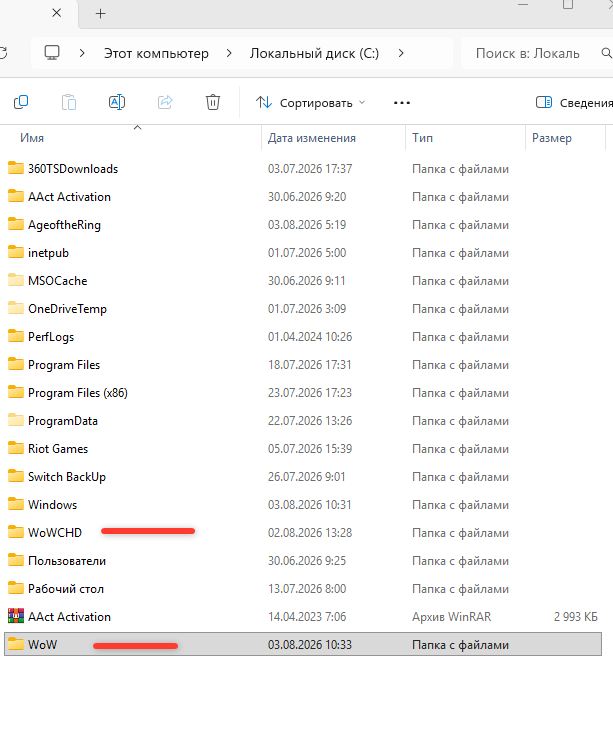The width and height of the screenshot is (613, 739).
Task: Sort by Имя column header
Action: pyautogui.click(x=32, y=138)
